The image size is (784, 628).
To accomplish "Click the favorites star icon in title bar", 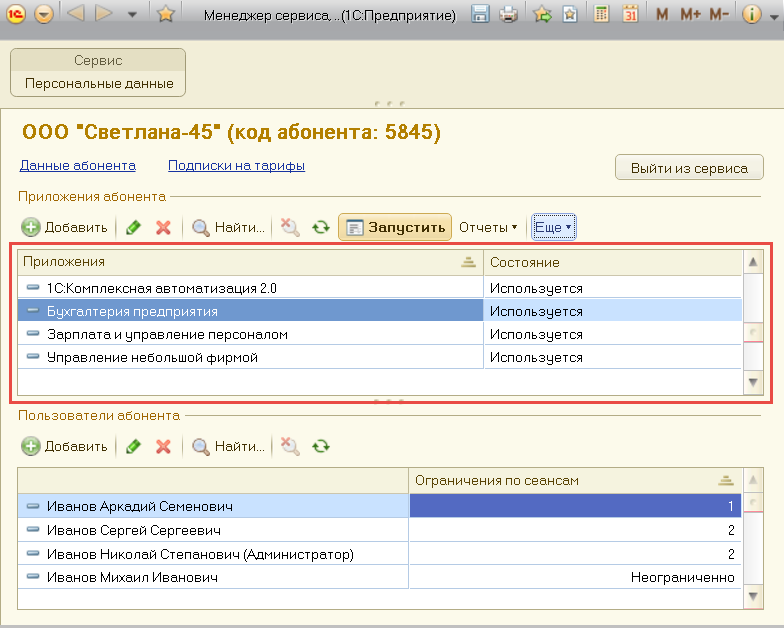I will pos(166,14).
